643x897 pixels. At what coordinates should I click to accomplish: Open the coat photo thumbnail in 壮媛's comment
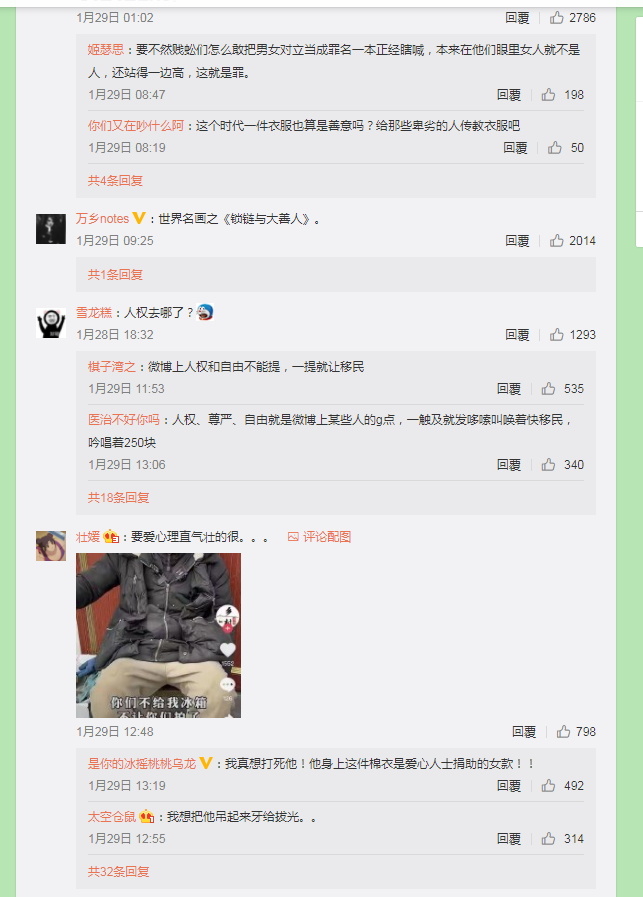[x=158, y=635]
